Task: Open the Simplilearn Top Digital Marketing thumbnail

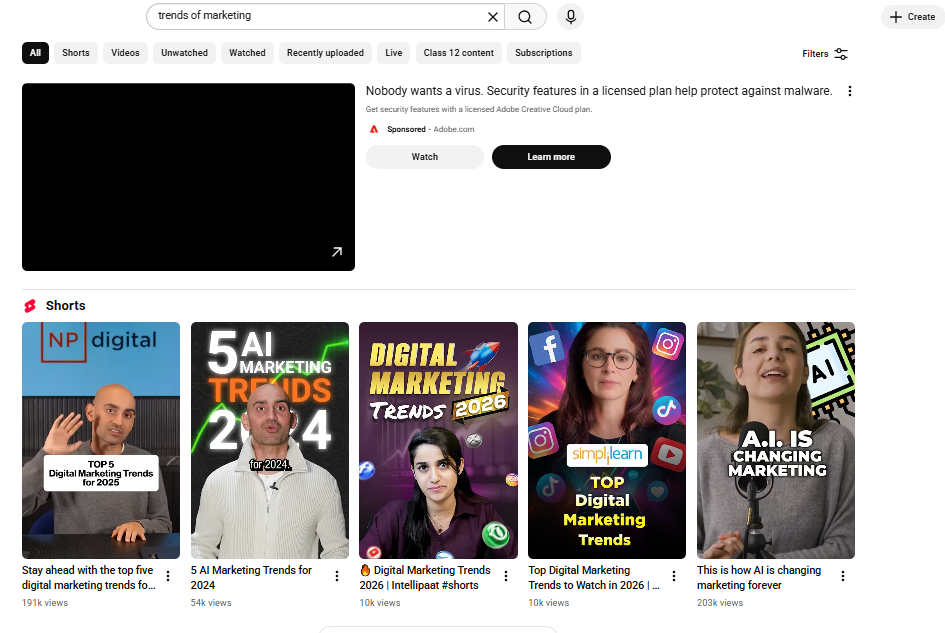Action: [x=607, y=440]
